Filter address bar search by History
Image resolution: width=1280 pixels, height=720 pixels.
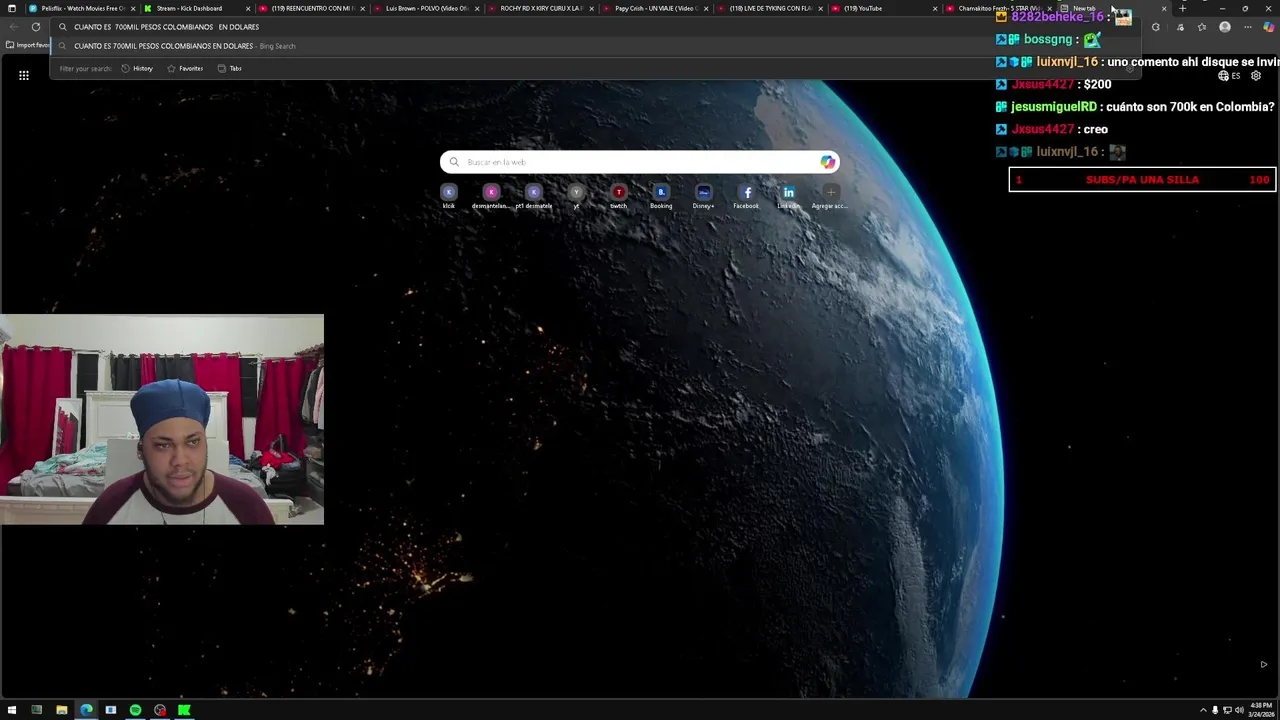point(137,68)
